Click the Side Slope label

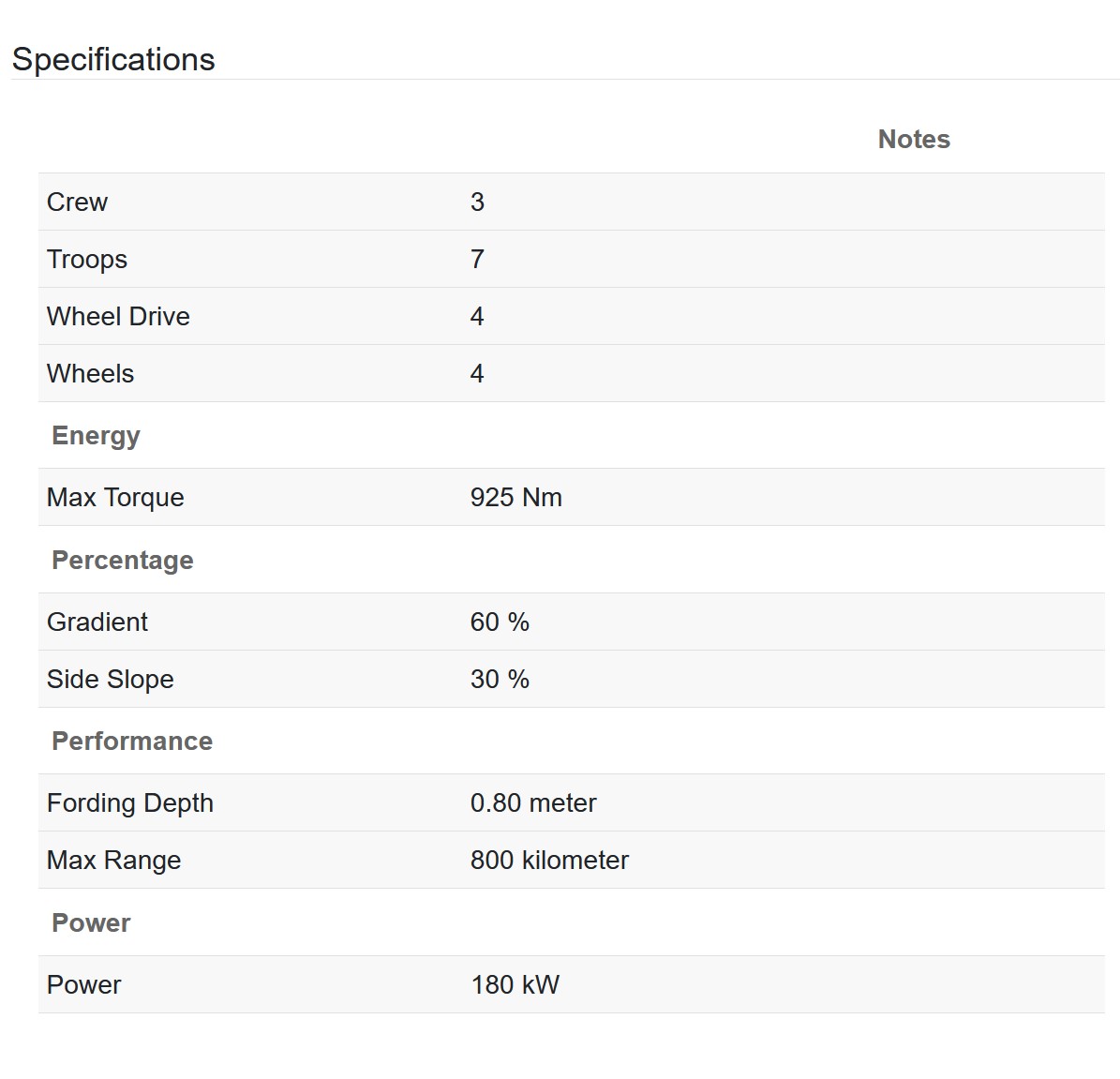coord(111,679)
